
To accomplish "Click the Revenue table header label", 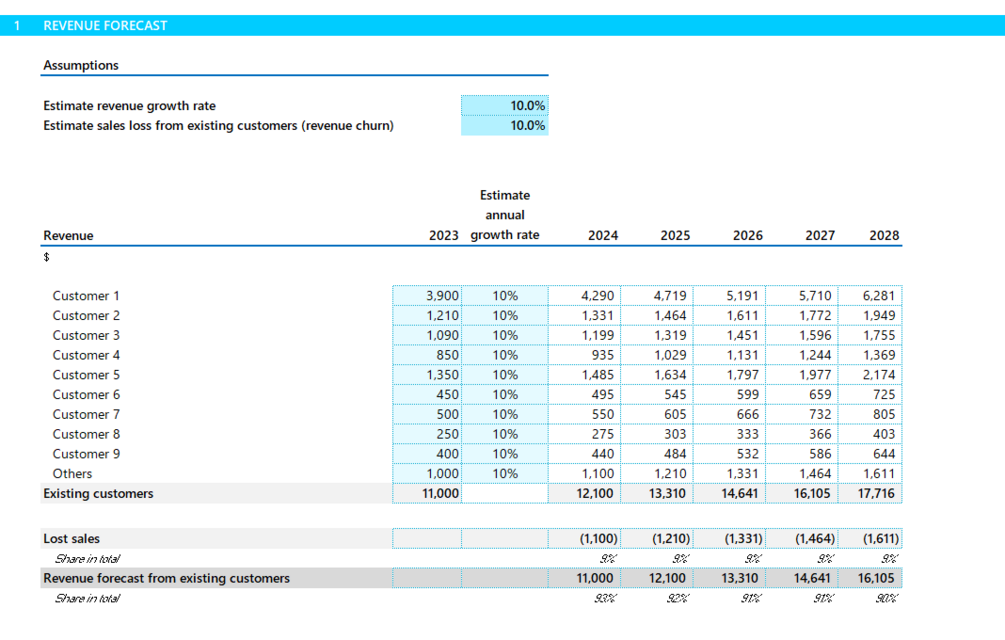I will point(68,236).
